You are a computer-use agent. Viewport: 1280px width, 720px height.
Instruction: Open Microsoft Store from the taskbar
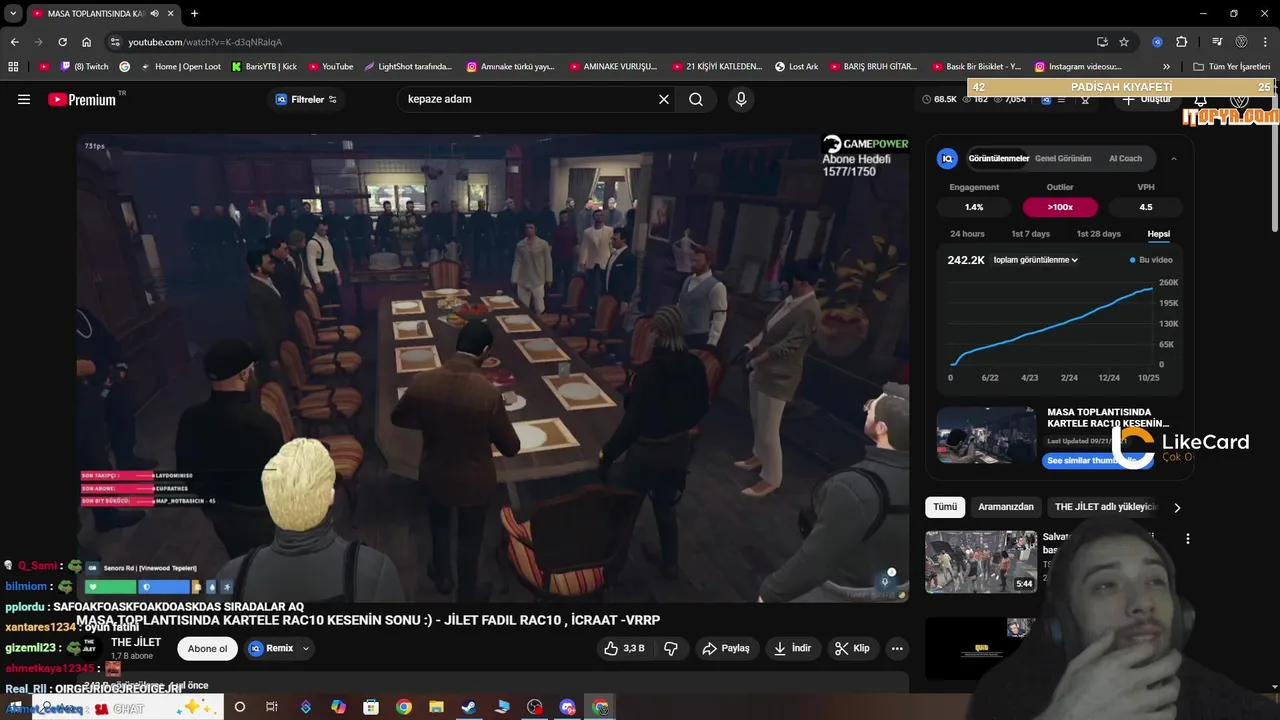tap(371, 707)
